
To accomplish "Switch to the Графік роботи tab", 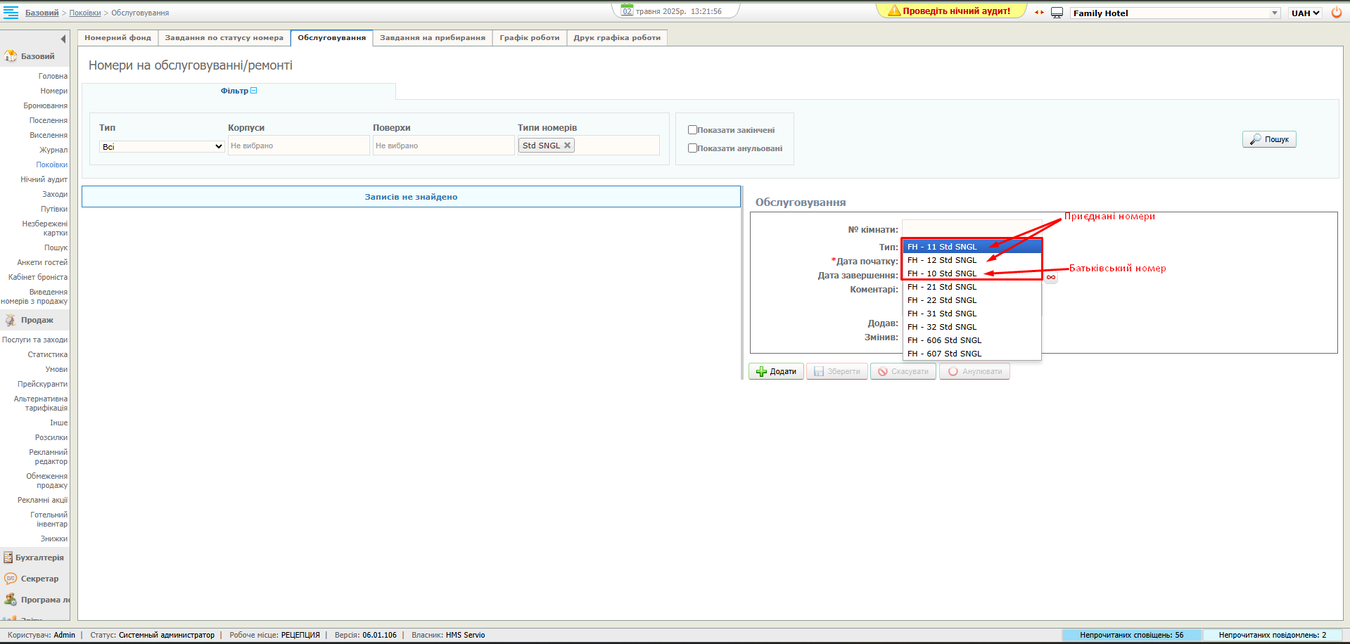I will point(530,37).
